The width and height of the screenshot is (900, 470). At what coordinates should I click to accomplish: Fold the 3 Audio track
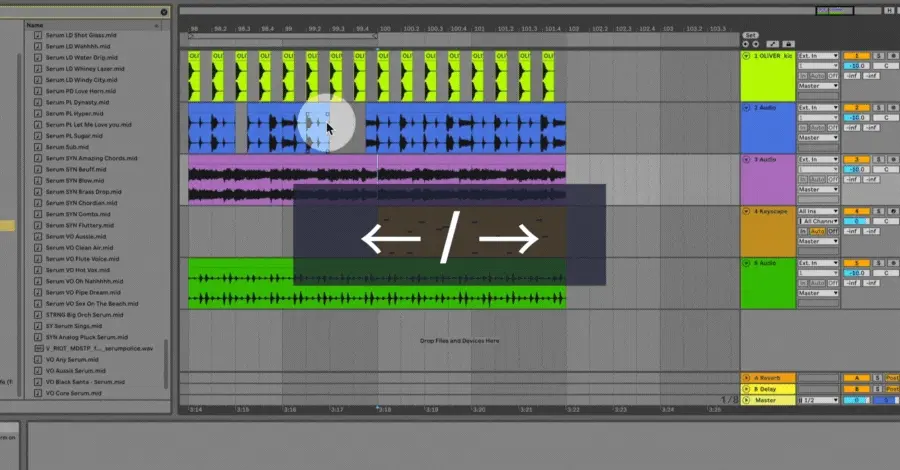coord(746,160)
